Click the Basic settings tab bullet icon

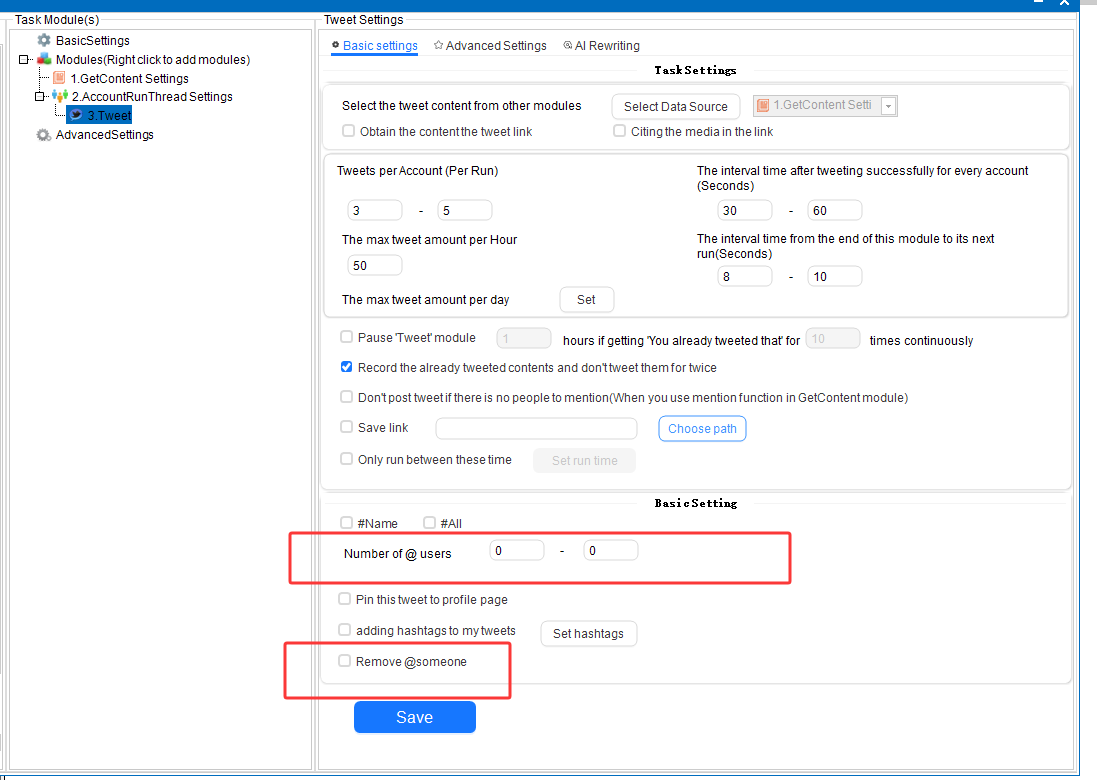[x=336, y=45]
